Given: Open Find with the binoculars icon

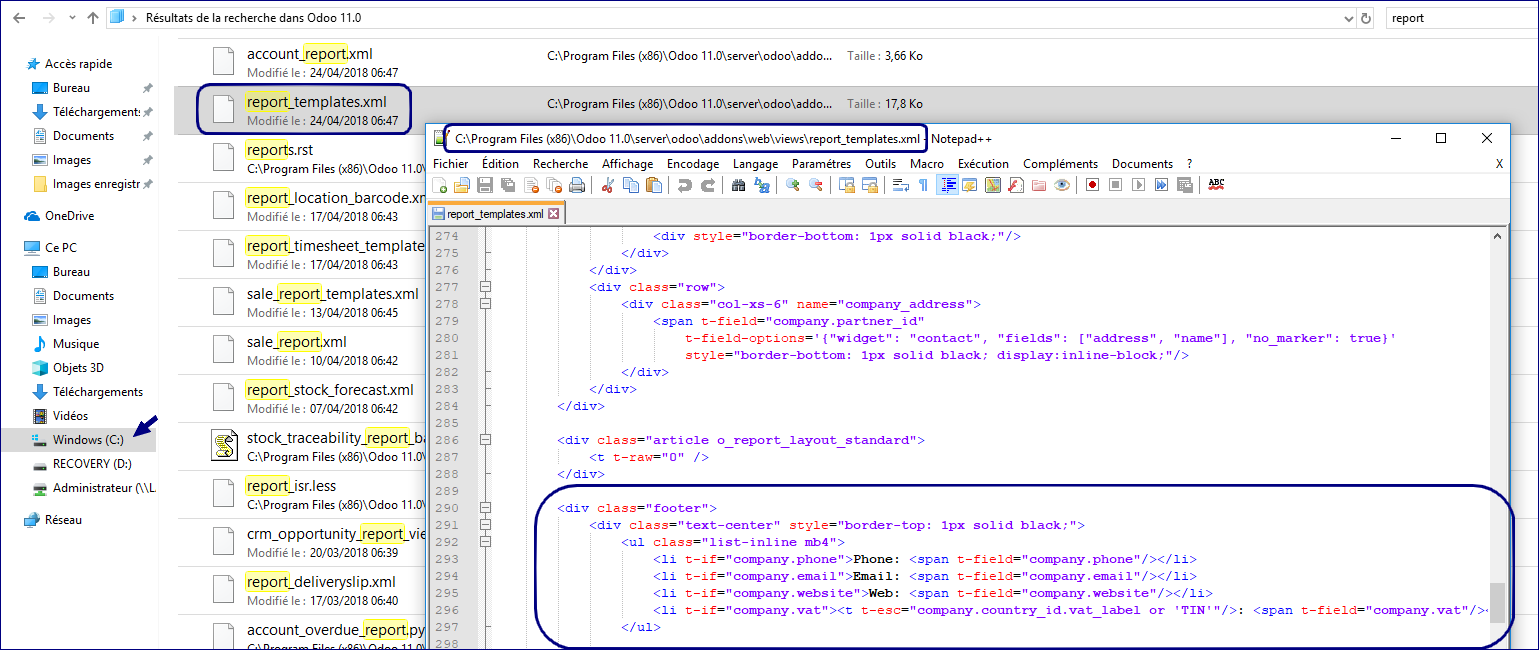Looking at the screenshot, I should click(x=739, y=185).
